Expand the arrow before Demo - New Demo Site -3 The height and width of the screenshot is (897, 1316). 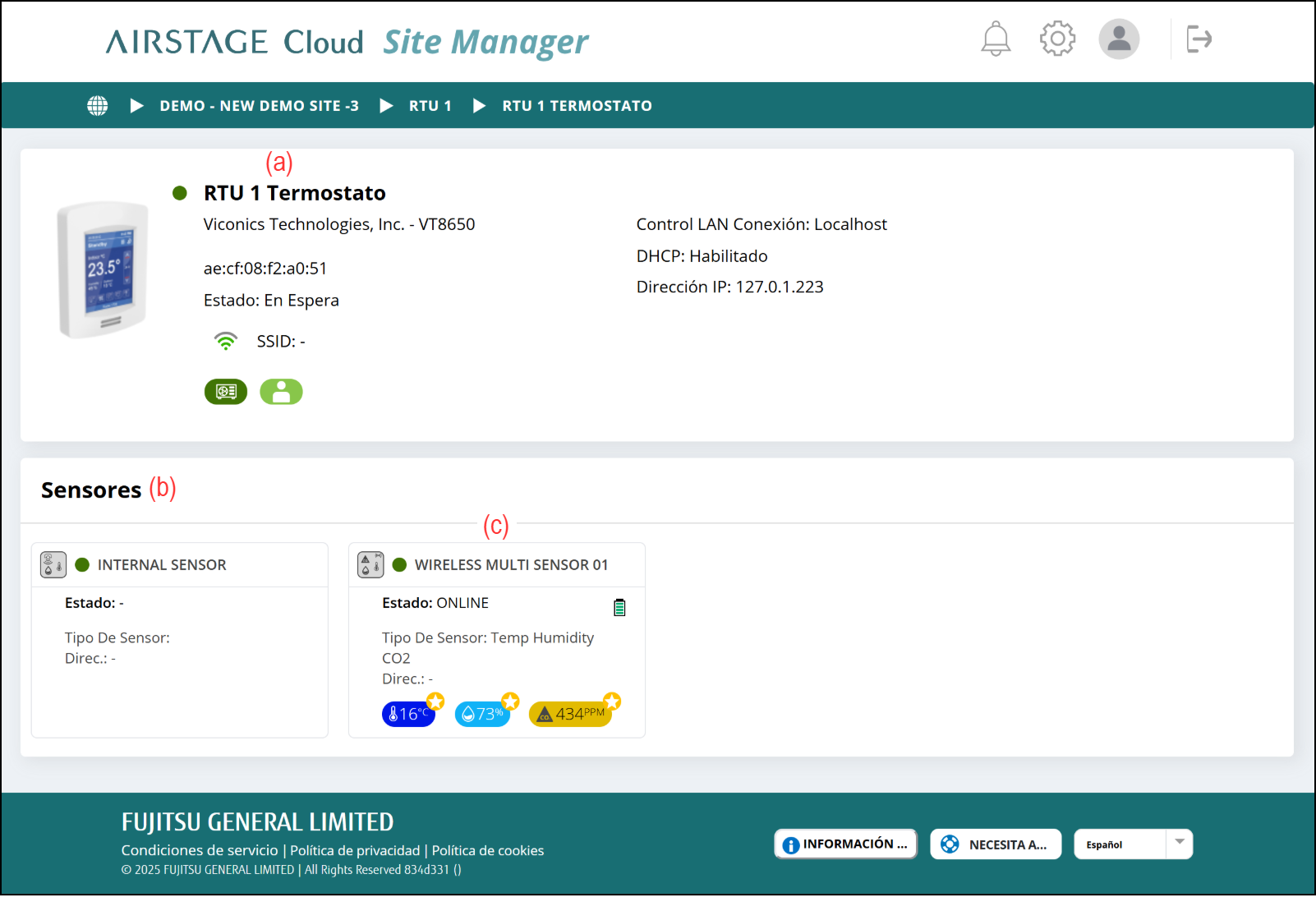click(x=137, y=106)
